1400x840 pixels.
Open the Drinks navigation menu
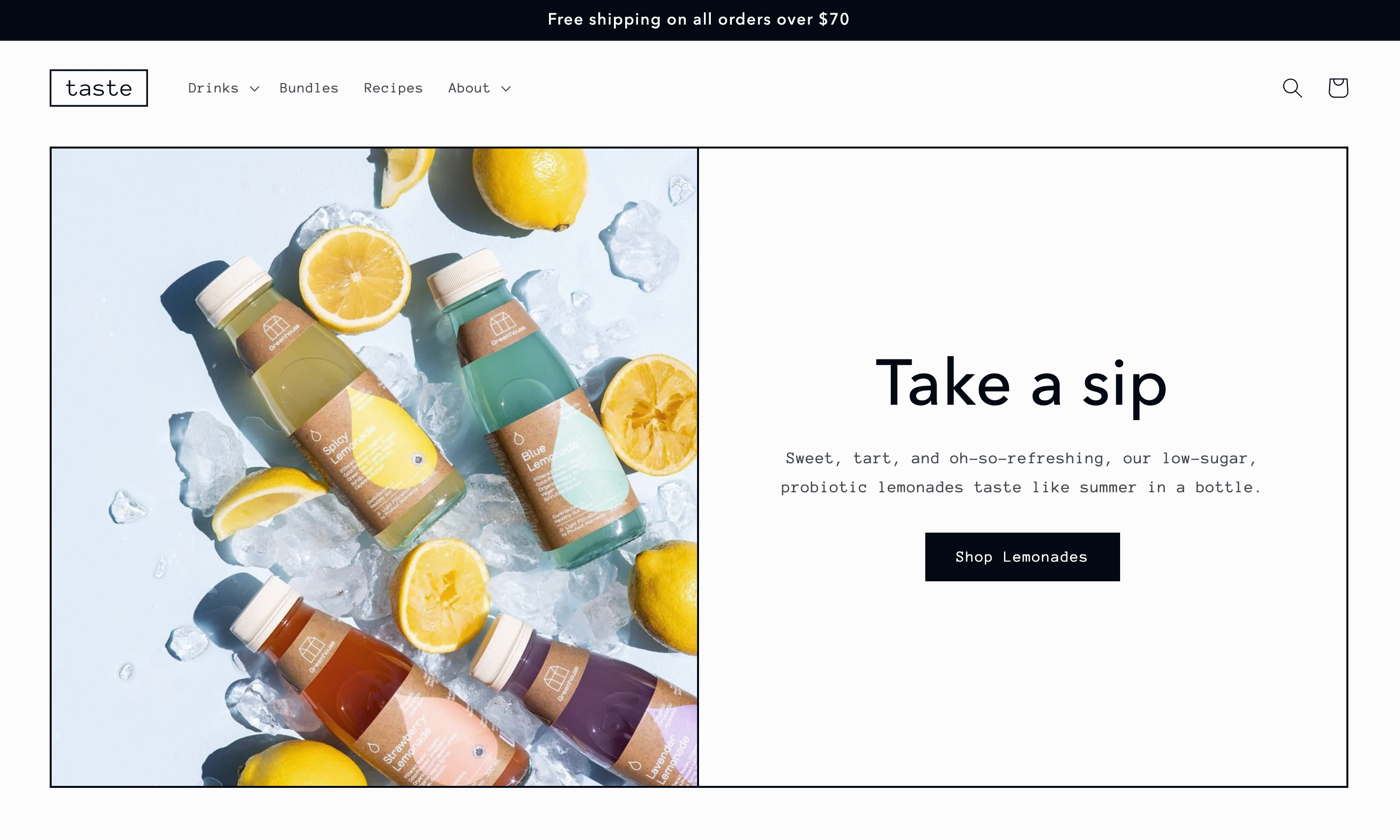[x=213, y=88]
